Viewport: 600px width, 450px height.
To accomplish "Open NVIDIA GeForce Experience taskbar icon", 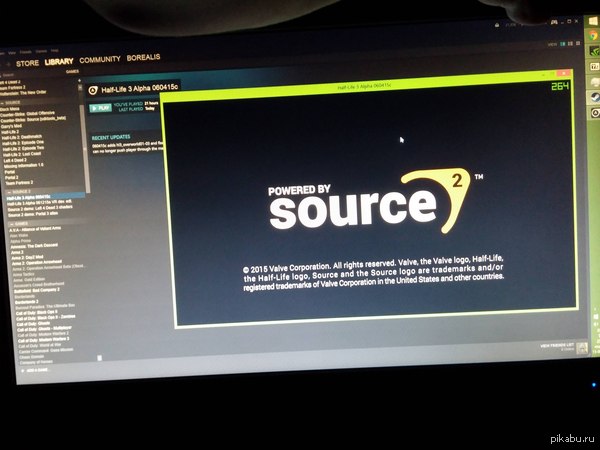I will coord(594,51).
